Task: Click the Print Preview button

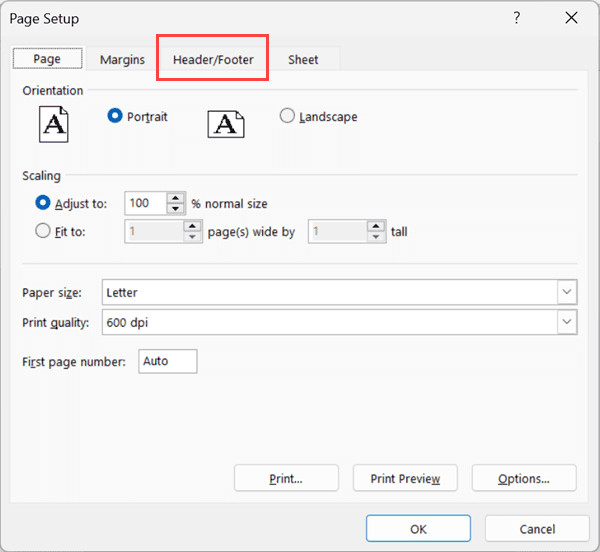Action: [405, 478]
